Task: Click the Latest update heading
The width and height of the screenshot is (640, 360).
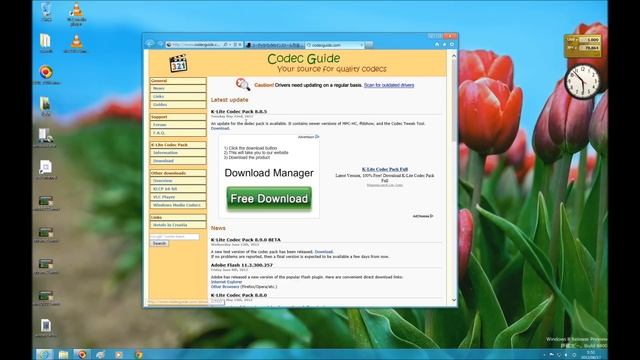Action: click(229, 100)
